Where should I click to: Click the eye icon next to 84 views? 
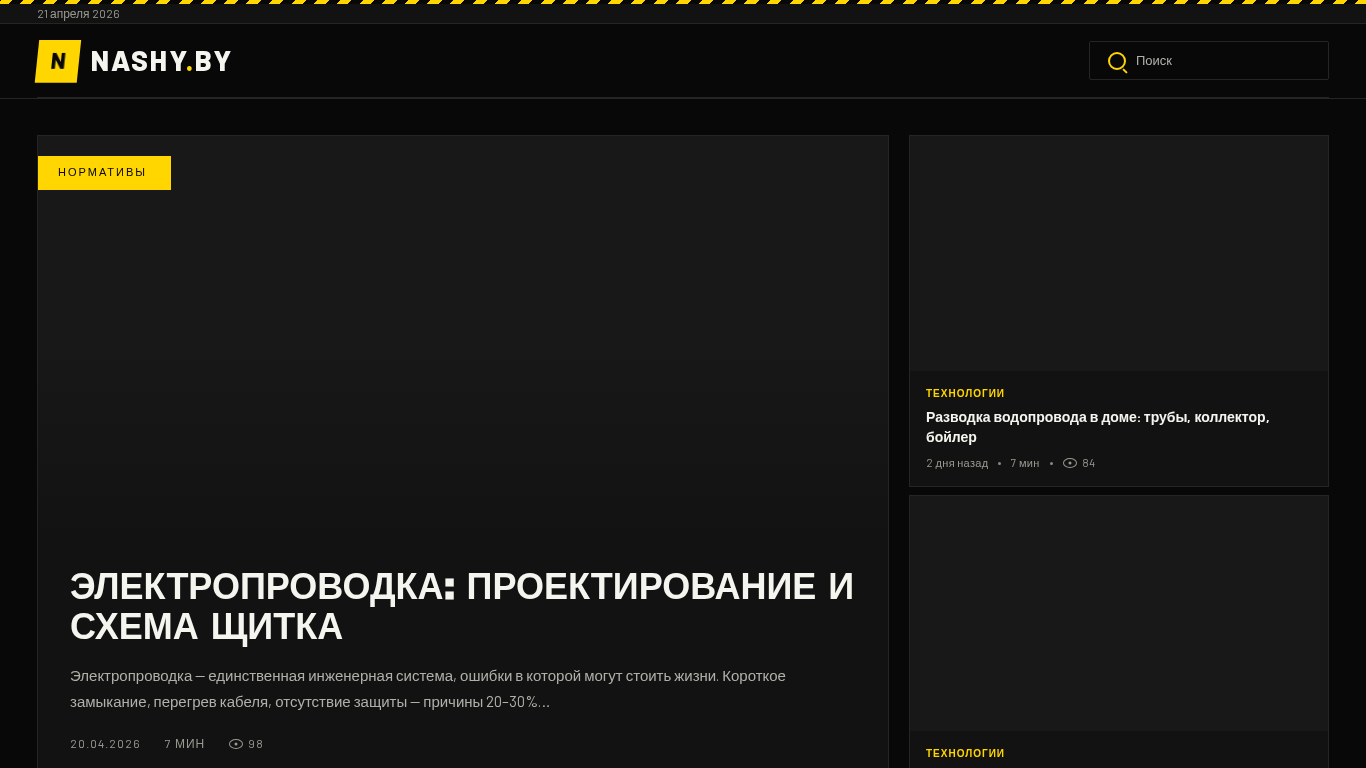pos(1070,463)
